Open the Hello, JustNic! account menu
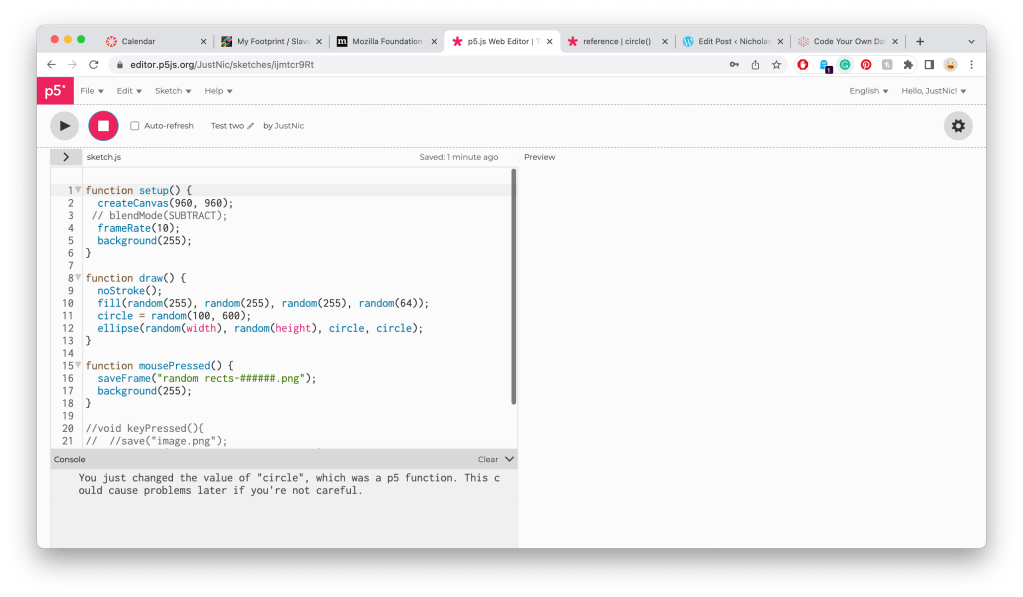Viewport: 1023px width, 597px height. (934, 91)
